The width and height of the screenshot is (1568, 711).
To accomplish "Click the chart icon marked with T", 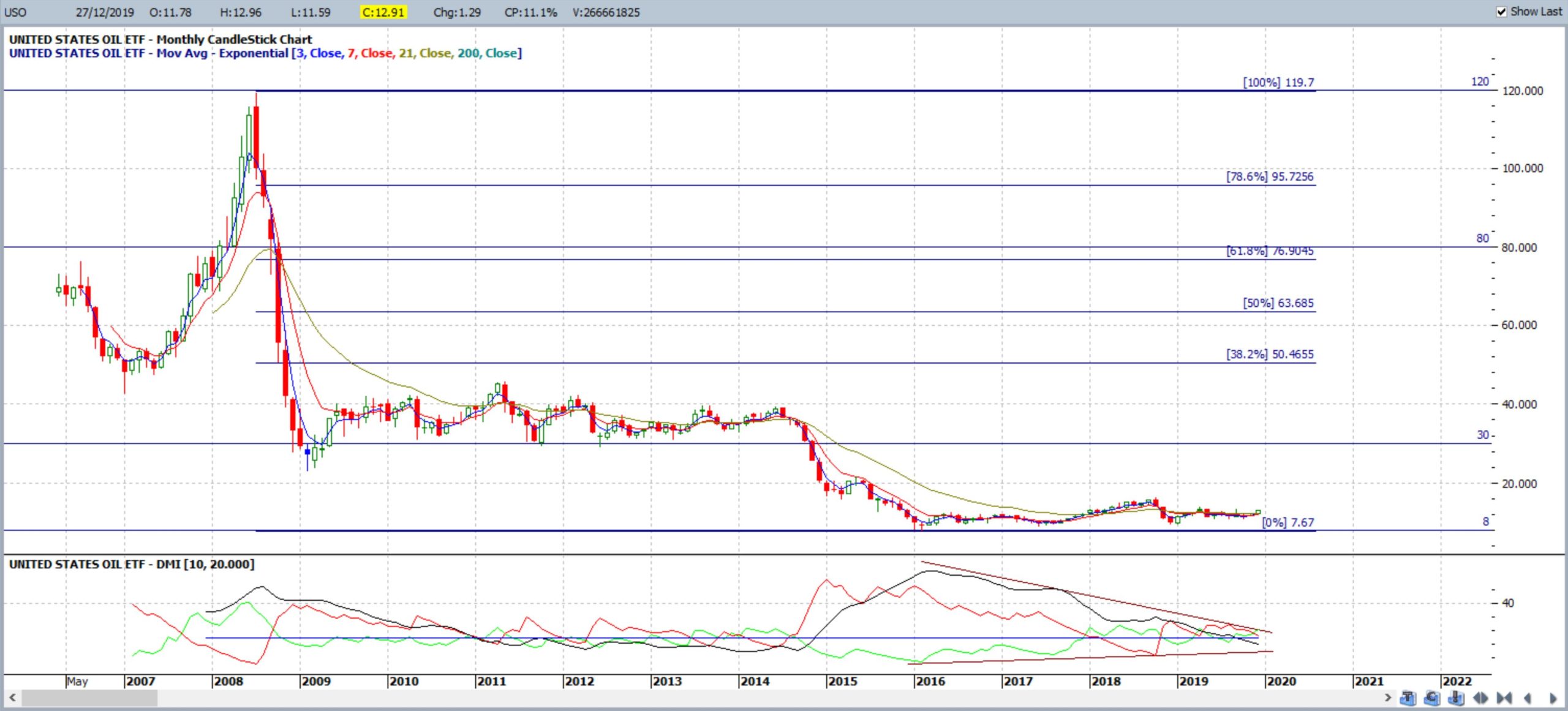I will point(1408,698).
